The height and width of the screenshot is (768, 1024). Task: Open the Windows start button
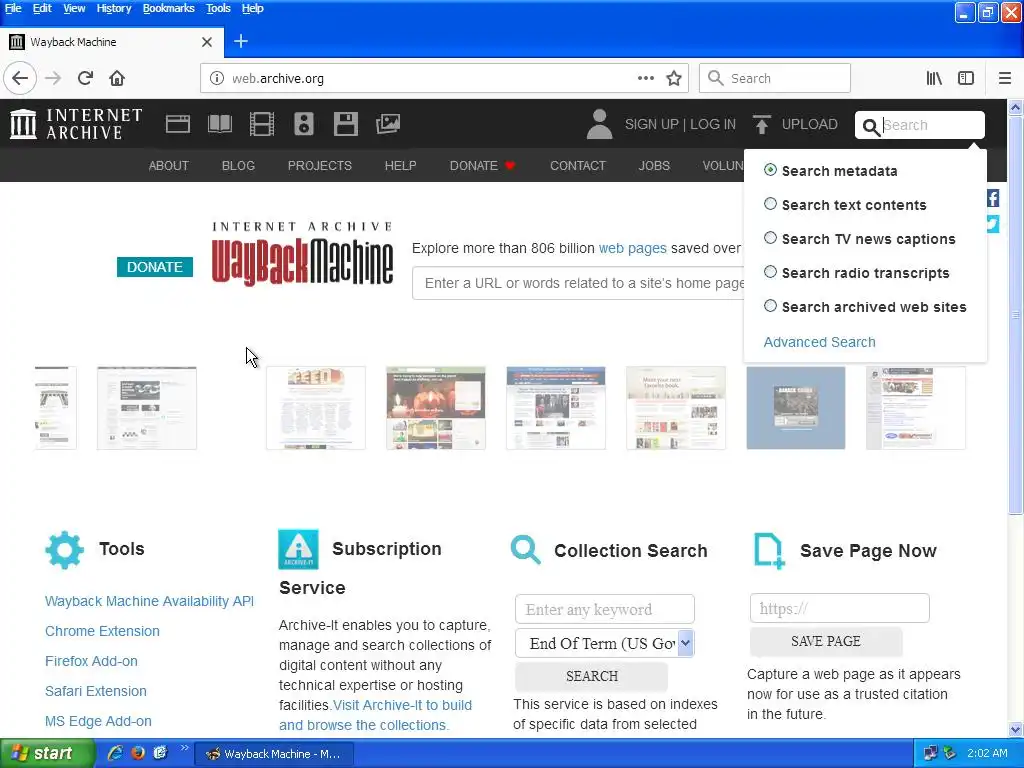(x=46, y=754)
